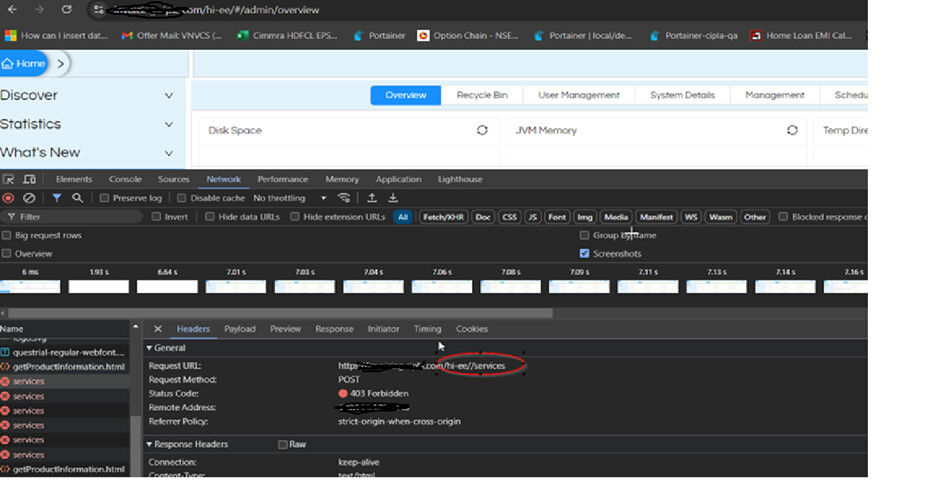Filter requests by WS type
Viewport: 940px width, 483px height.
pyautogui.click(x=691, y=217)
